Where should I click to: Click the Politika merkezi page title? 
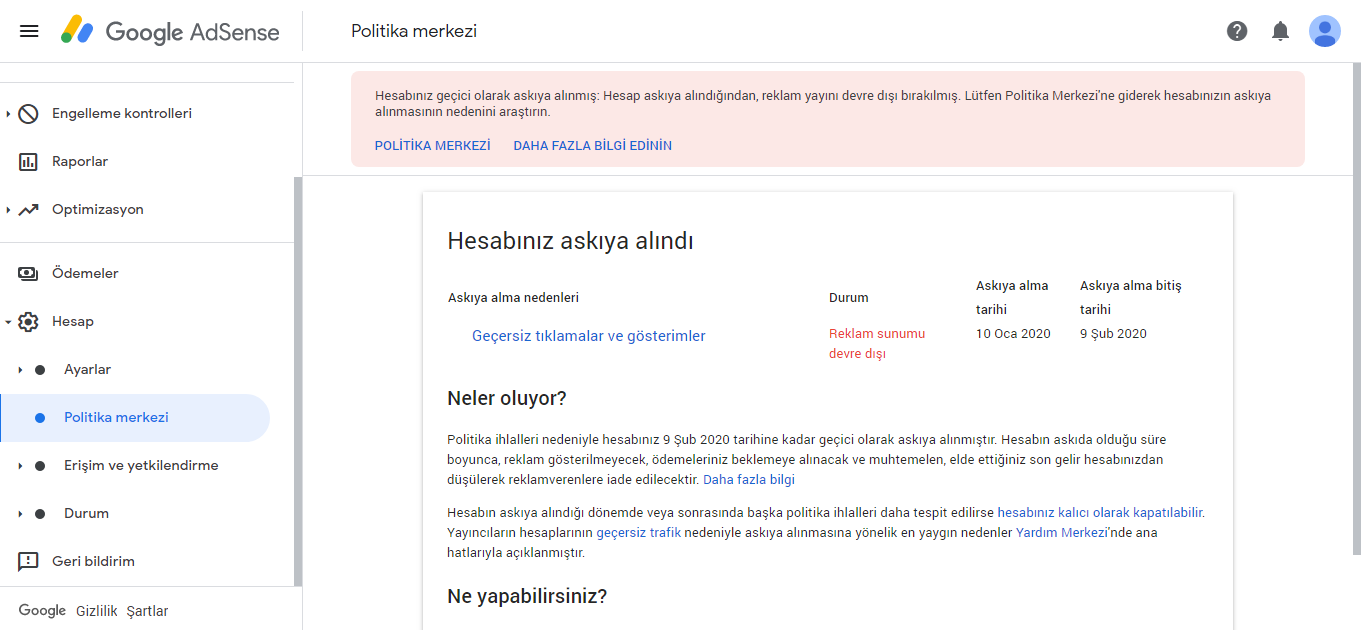(414, 31)
